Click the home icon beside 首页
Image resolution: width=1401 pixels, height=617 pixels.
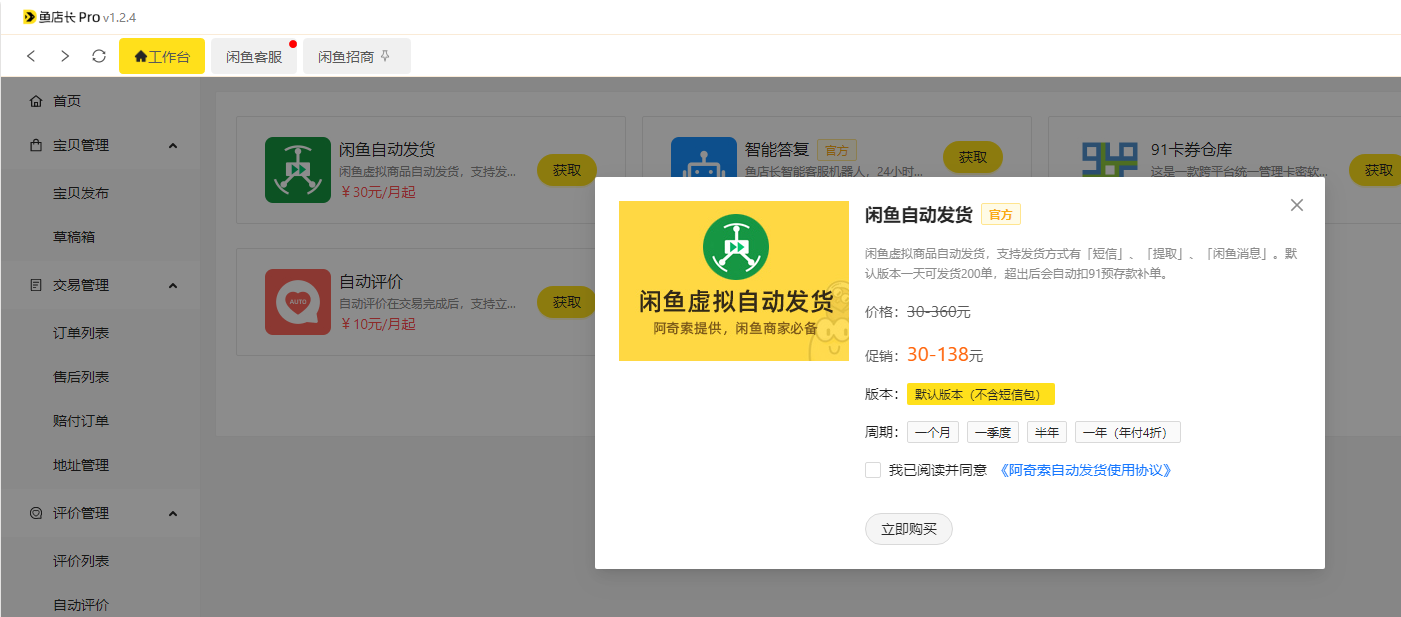click(36, 101)
